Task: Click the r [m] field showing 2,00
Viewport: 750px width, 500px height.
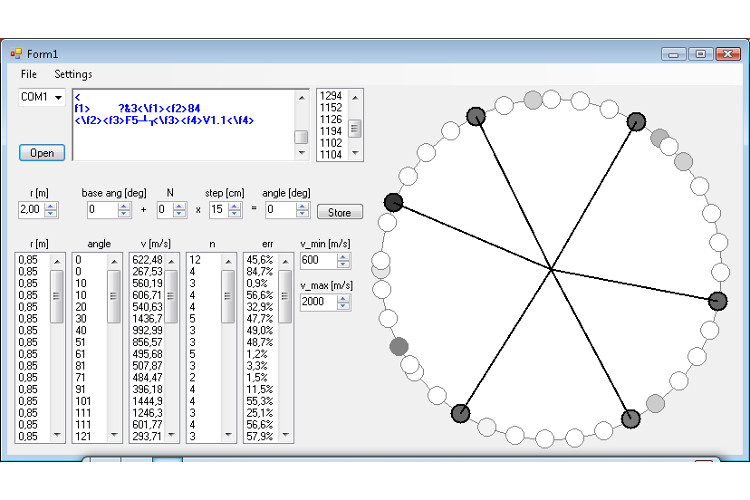Action: (30, 210)
